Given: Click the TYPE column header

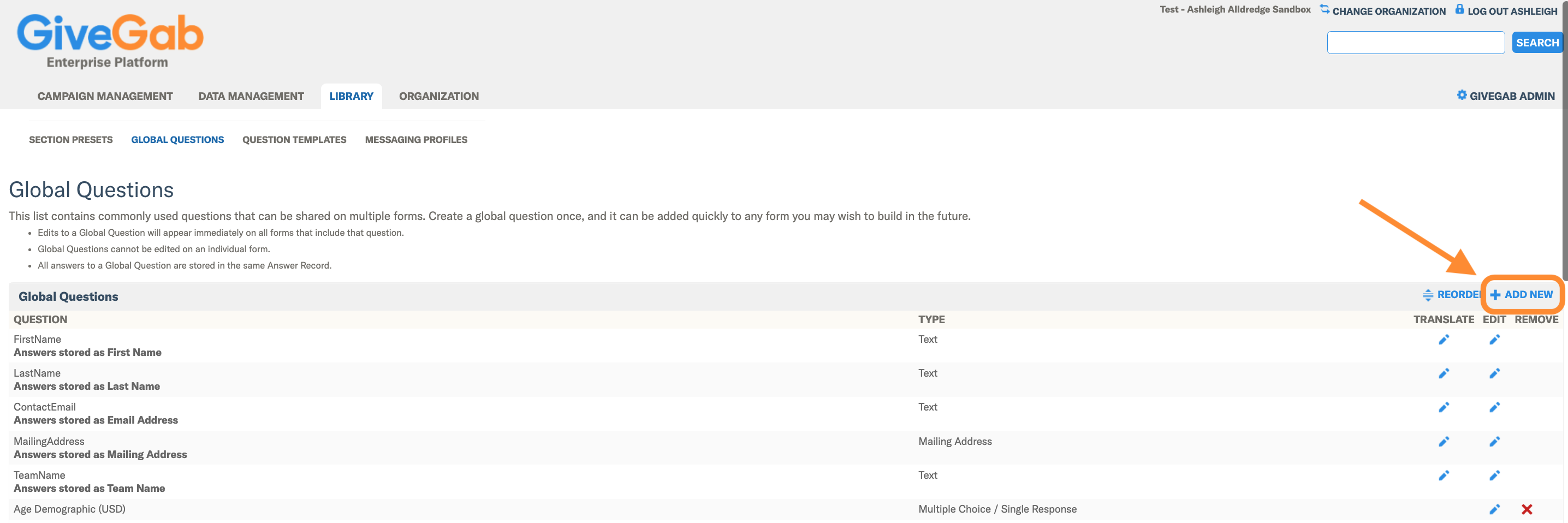Looking at the screenshot, I should coord(931,320).
